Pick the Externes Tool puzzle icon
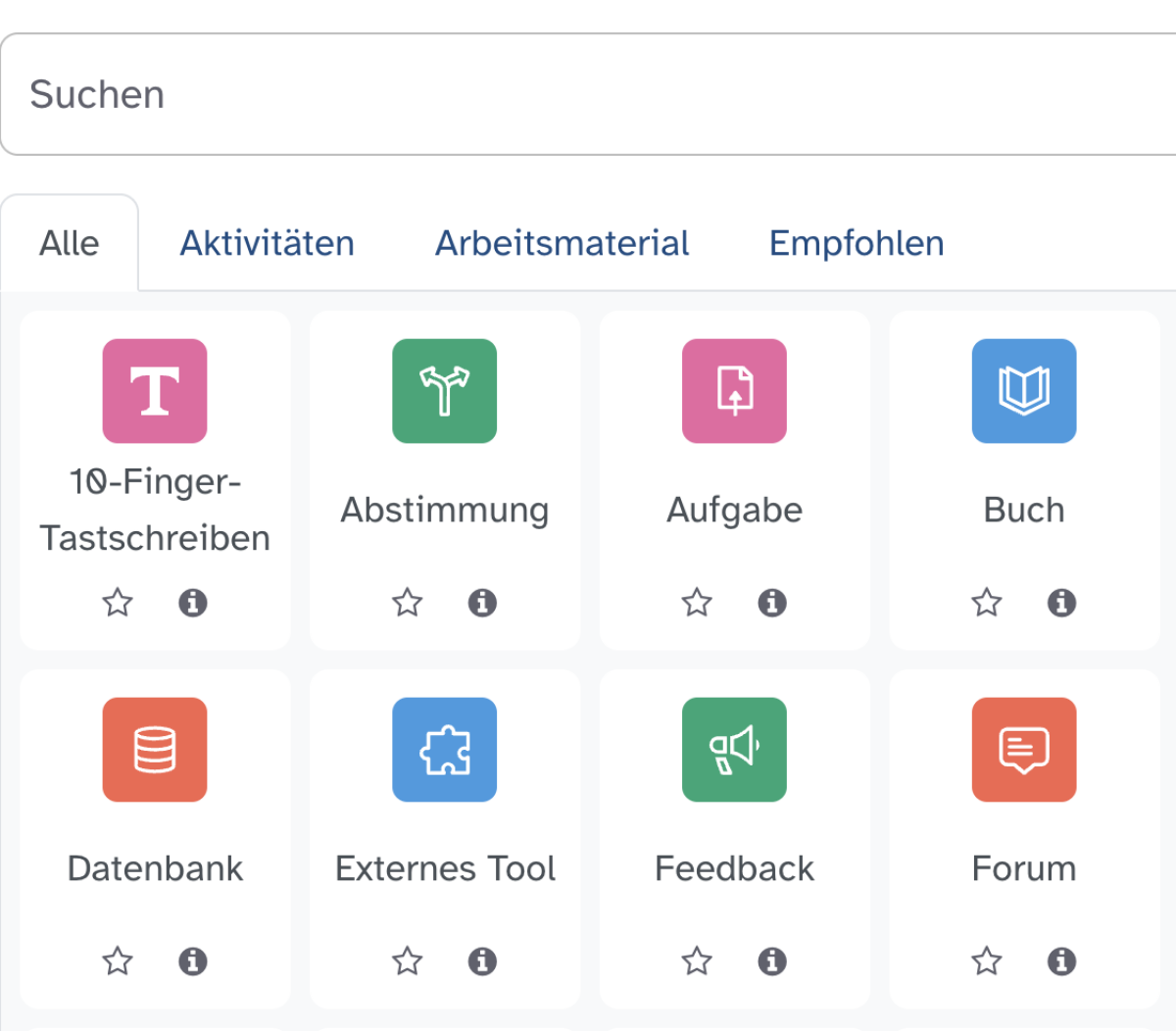The height and width of the screenshot is (1031, 1176). coord(445,750)
